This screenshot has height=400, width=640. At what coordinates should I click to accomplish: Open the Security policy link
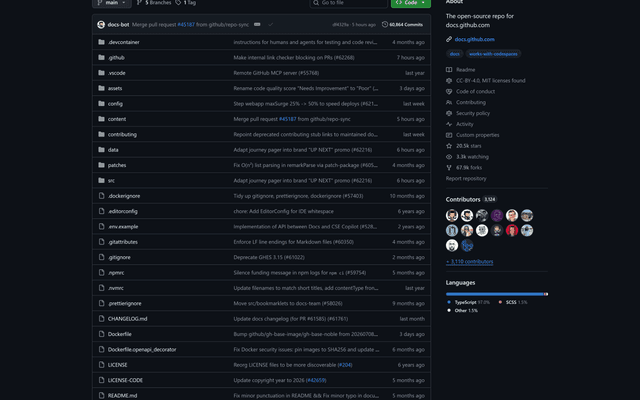pos(473,113)
